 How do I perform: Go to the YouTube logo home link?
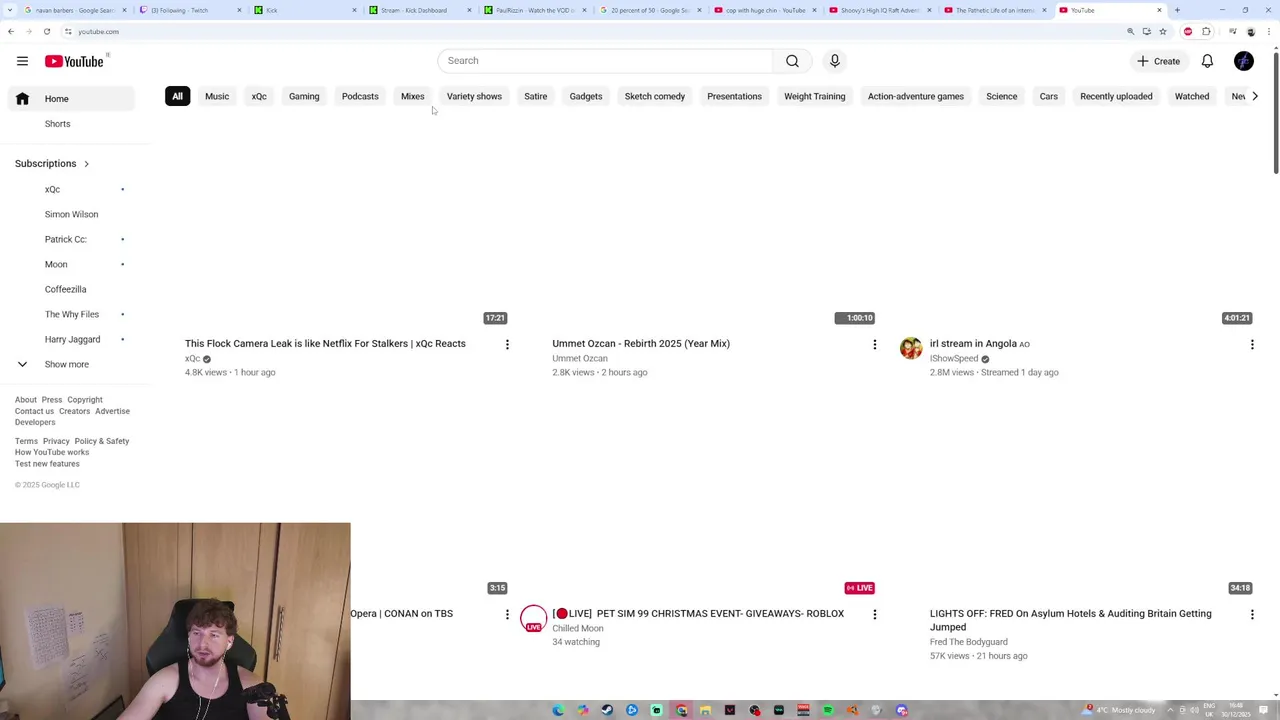74,61
